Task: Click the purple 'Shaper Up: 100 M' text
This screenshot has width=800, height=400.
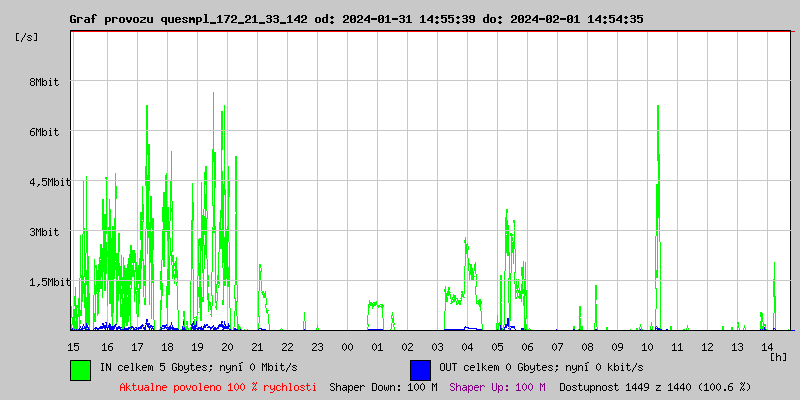Action: point(497,387)
